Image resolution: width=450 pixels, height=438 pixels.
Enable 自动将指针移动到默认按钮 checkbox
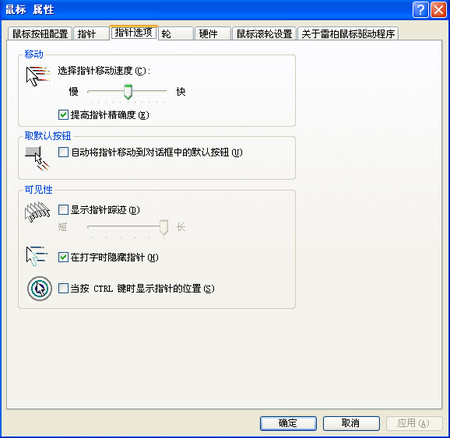pos(63,152)
